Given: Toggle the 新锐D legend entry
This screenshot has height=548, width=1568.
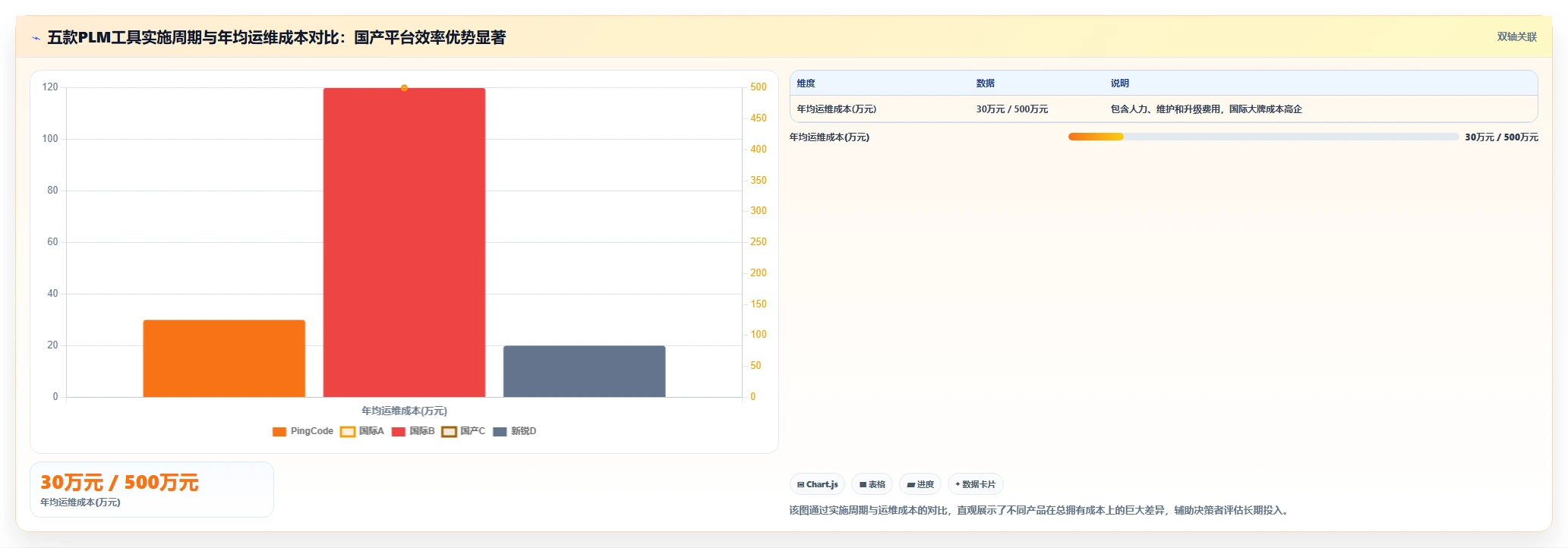Looking at the screenshot, I should pos(514,431).
